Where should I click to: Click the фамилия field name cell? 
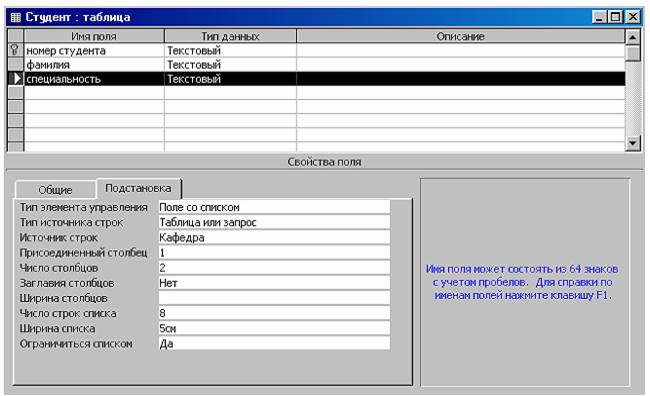[x=94, y=65]
